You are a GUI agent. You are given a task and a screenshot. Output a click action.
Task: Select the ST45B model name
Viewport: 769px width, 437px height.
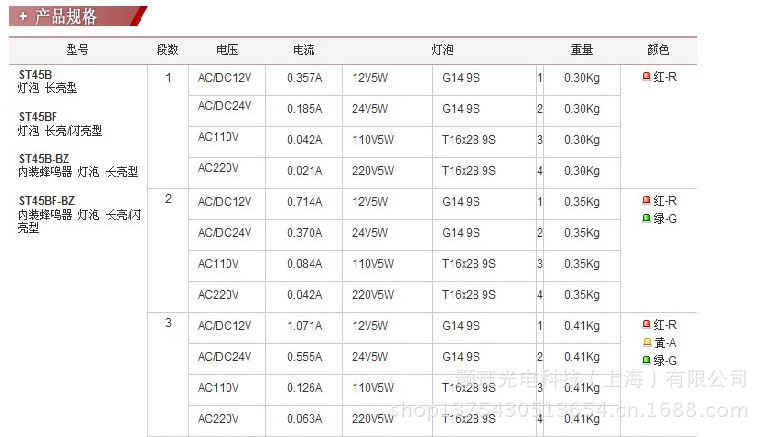coord(36,74)
